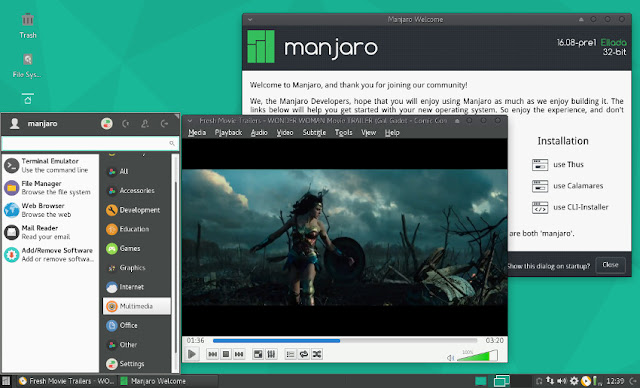
Task: Open VLC View menu
Action: coord(368,133)
